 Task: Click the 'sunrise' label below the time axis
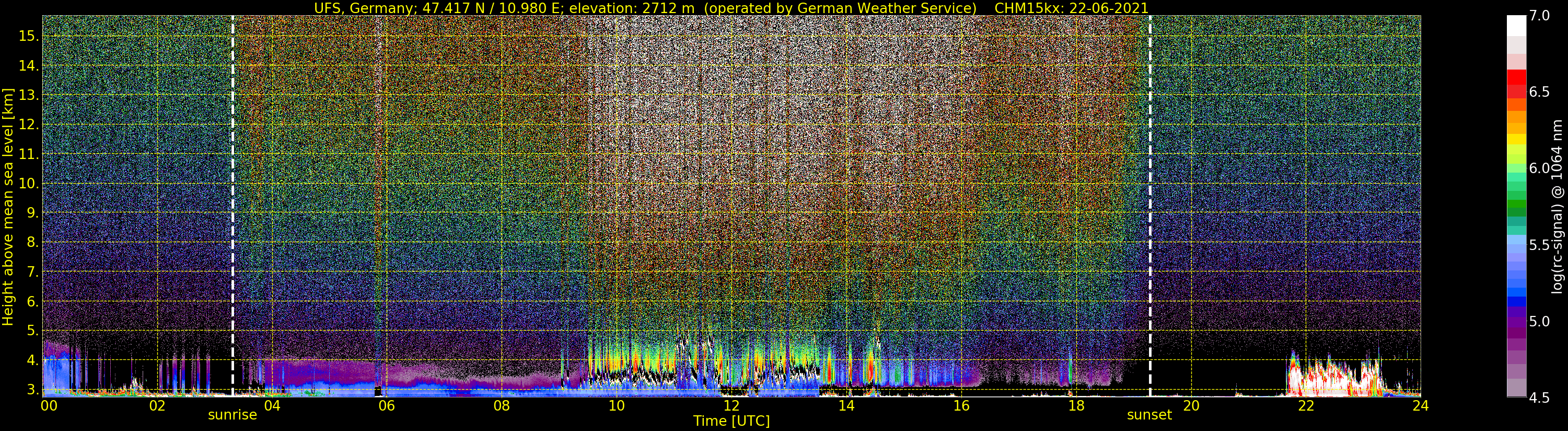(233, 415)
